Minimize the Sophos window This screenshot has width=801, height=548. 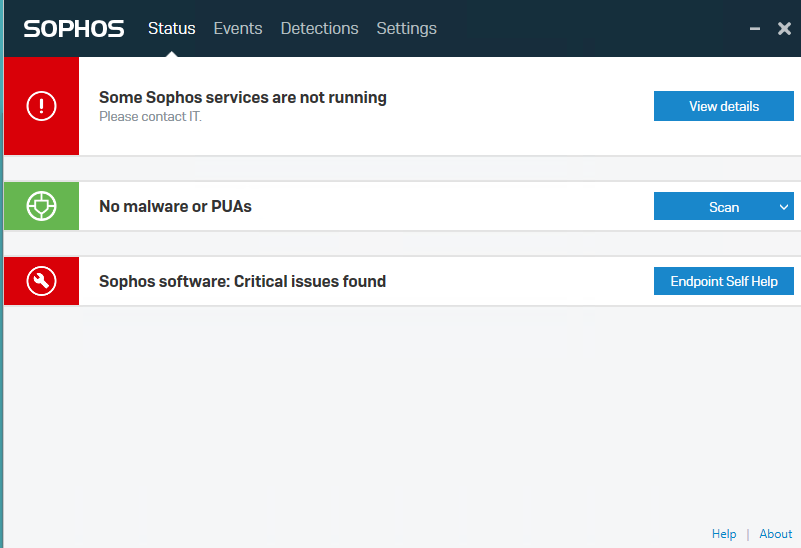755,29
